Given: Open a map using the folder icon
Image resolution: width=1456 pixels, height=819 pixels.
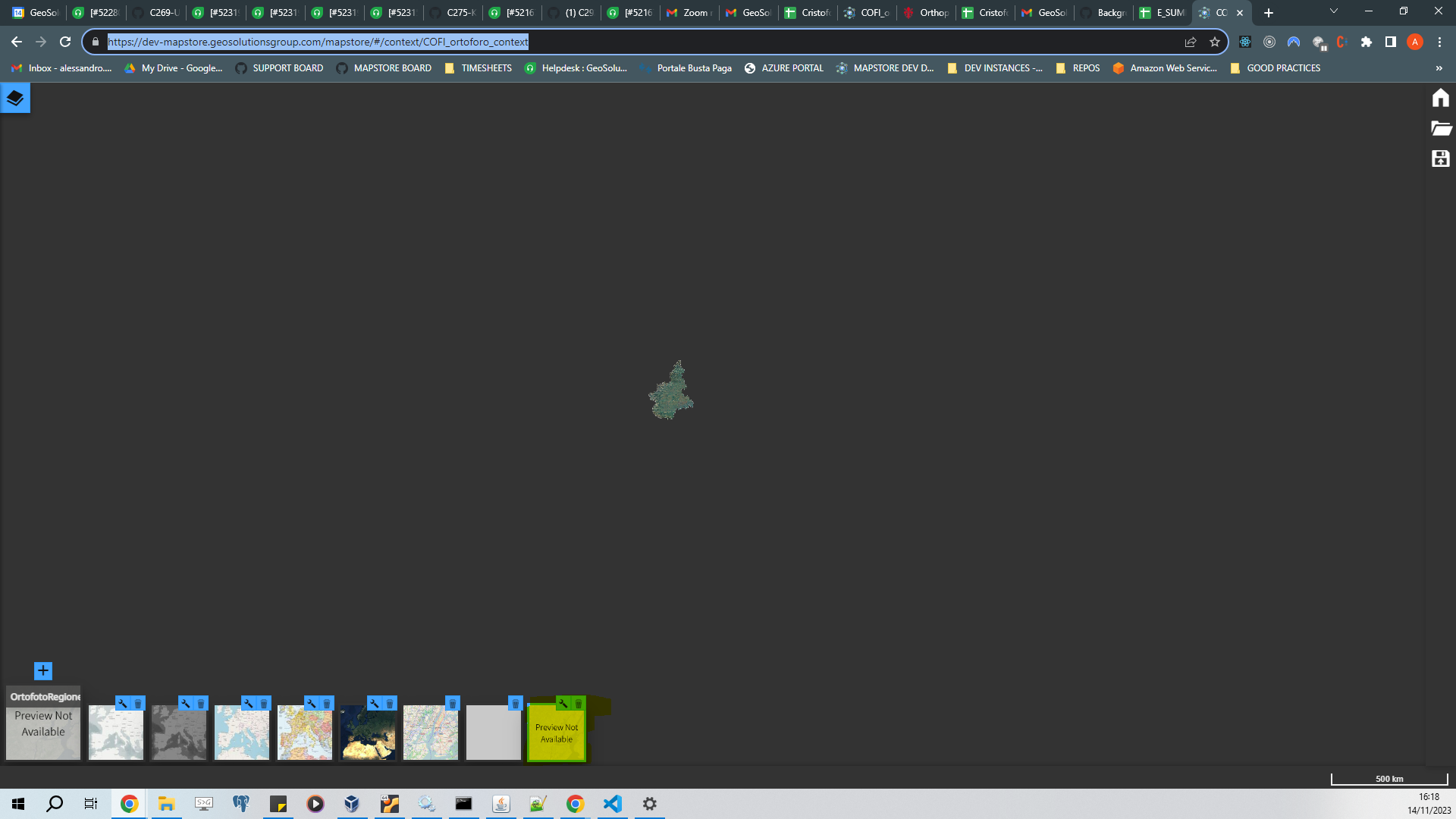Looking at the screenshot, I should pos(1440,128).
